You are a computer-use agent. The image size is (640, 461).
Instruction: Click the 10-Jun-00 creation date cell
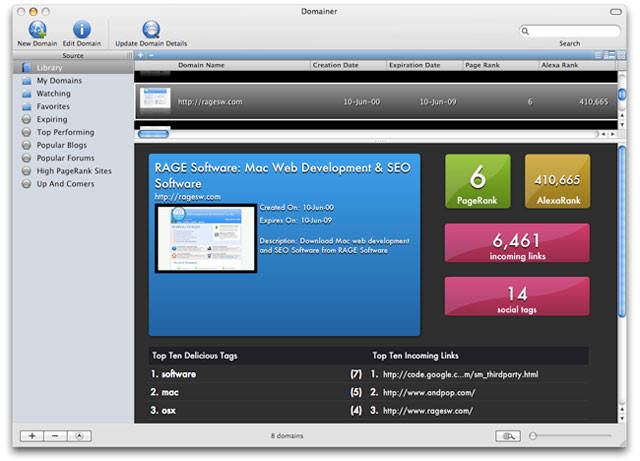(362, 102)
